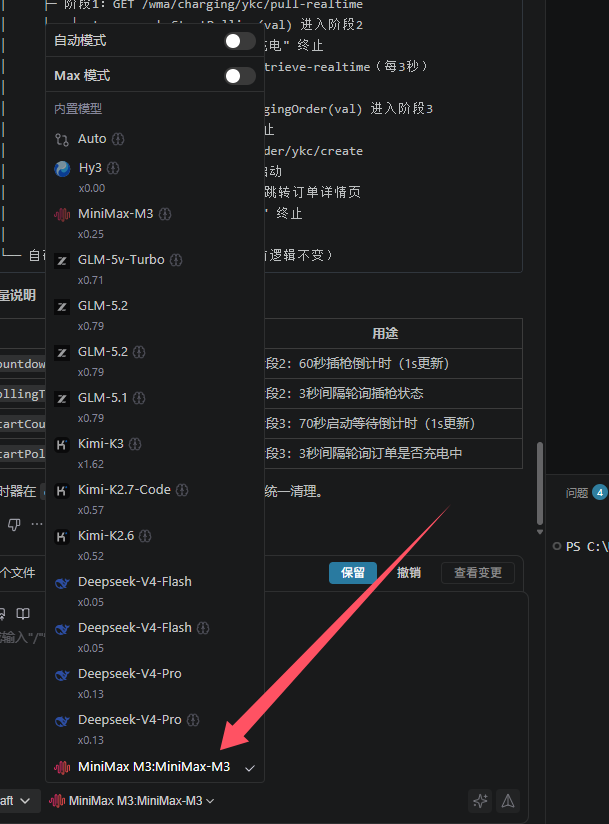Click the x0.00 multiplier under Hy3
Screen dimensions: 609x824
click(x=91, y=188)
